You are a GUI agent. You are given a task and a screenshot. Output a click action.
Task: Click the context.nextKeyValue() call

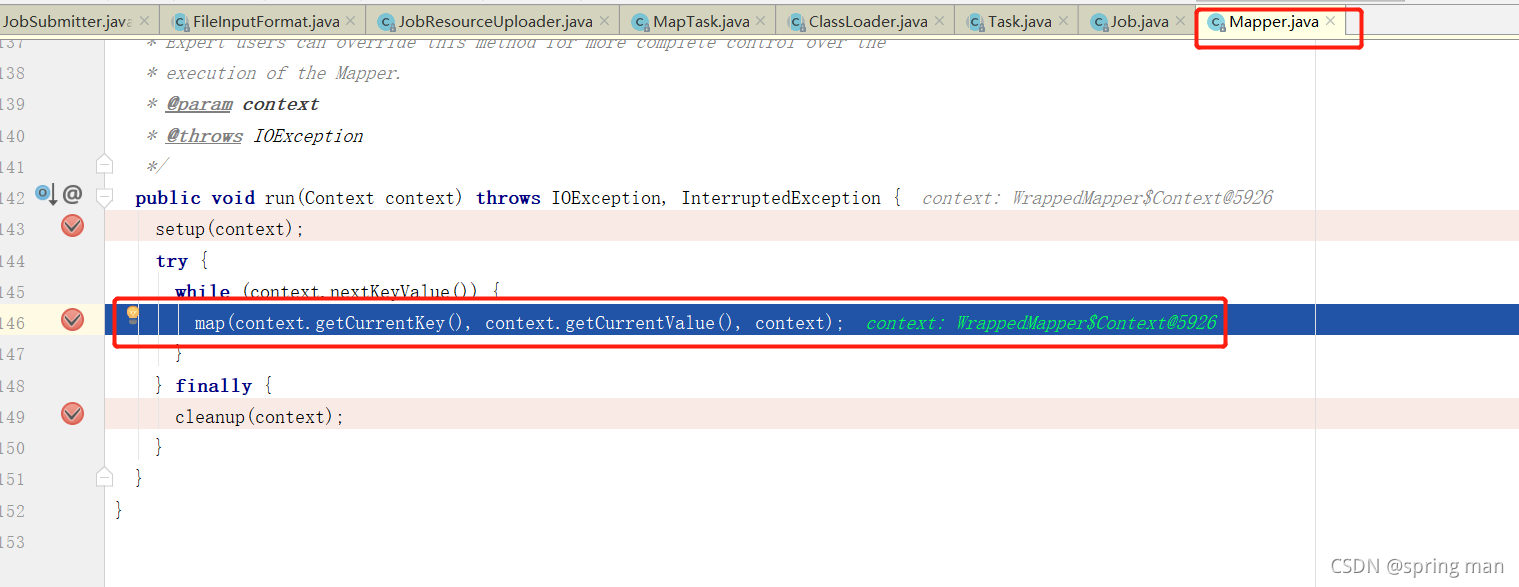[364, 292]
